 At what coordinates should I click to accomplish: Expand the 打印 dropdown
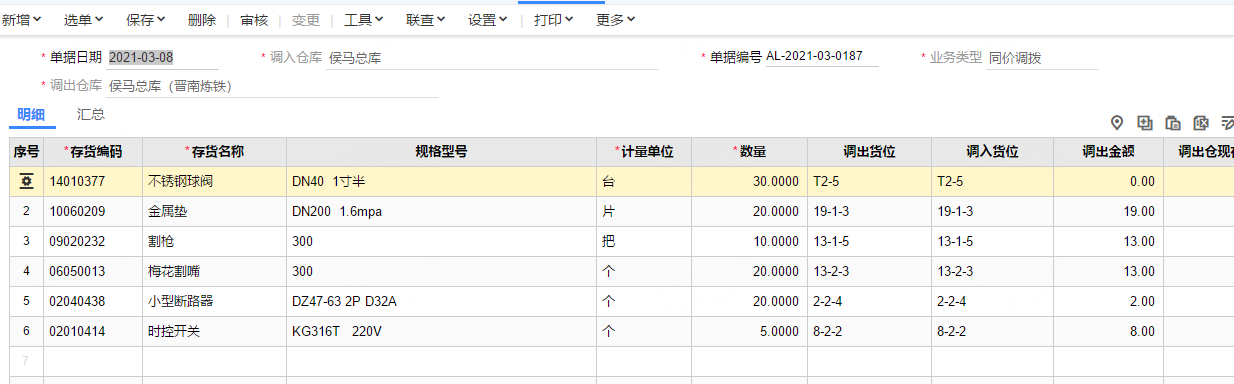[554, 19]
